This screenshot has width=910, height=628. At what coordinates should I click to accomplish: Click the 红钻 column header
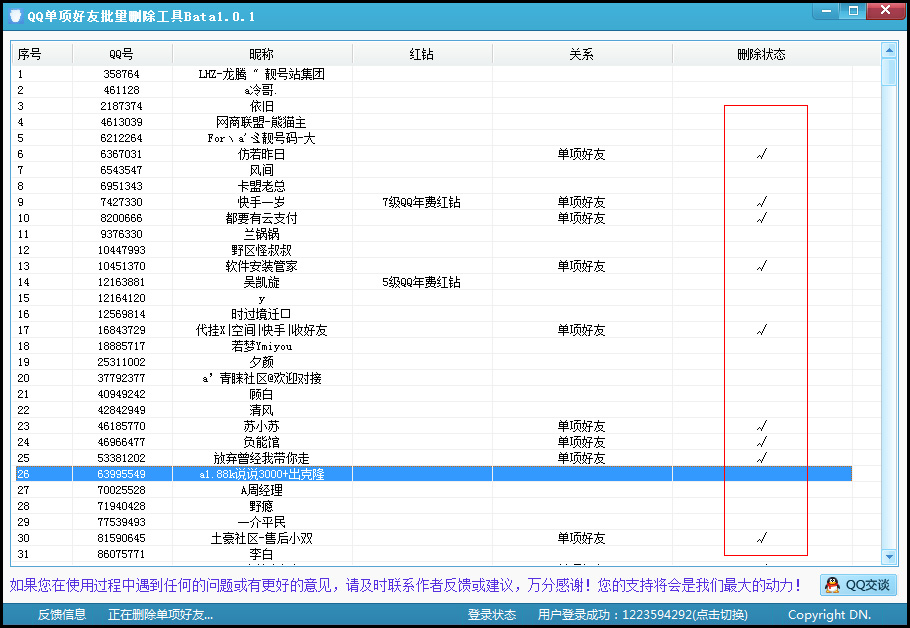421,54
